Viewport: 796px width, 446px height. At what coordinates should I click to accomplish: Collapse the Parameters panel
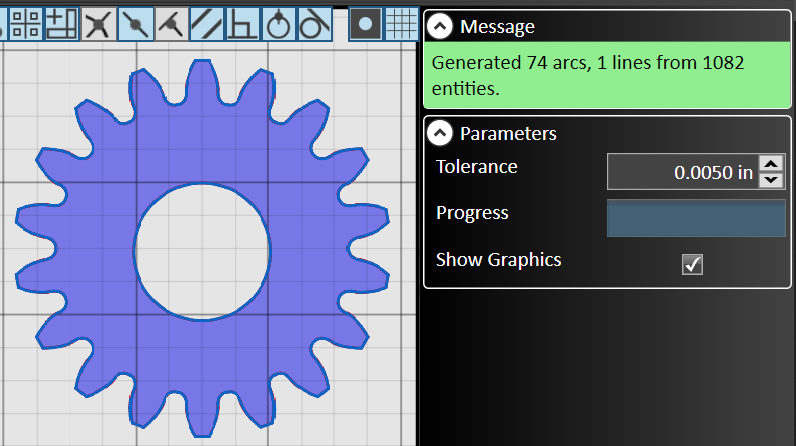tap(440, 133)
